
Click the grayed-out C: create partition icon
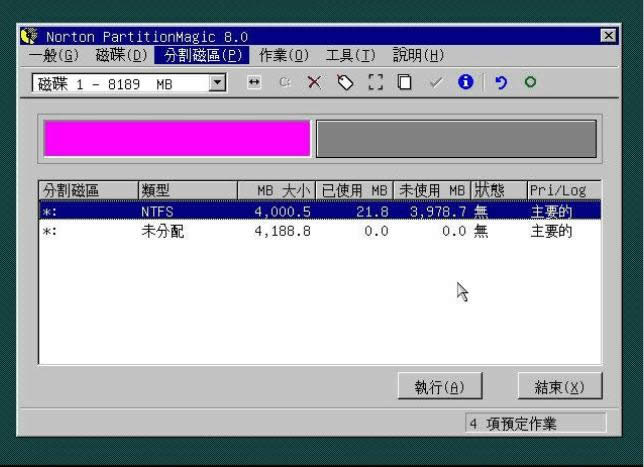click(x=284, y=84)
